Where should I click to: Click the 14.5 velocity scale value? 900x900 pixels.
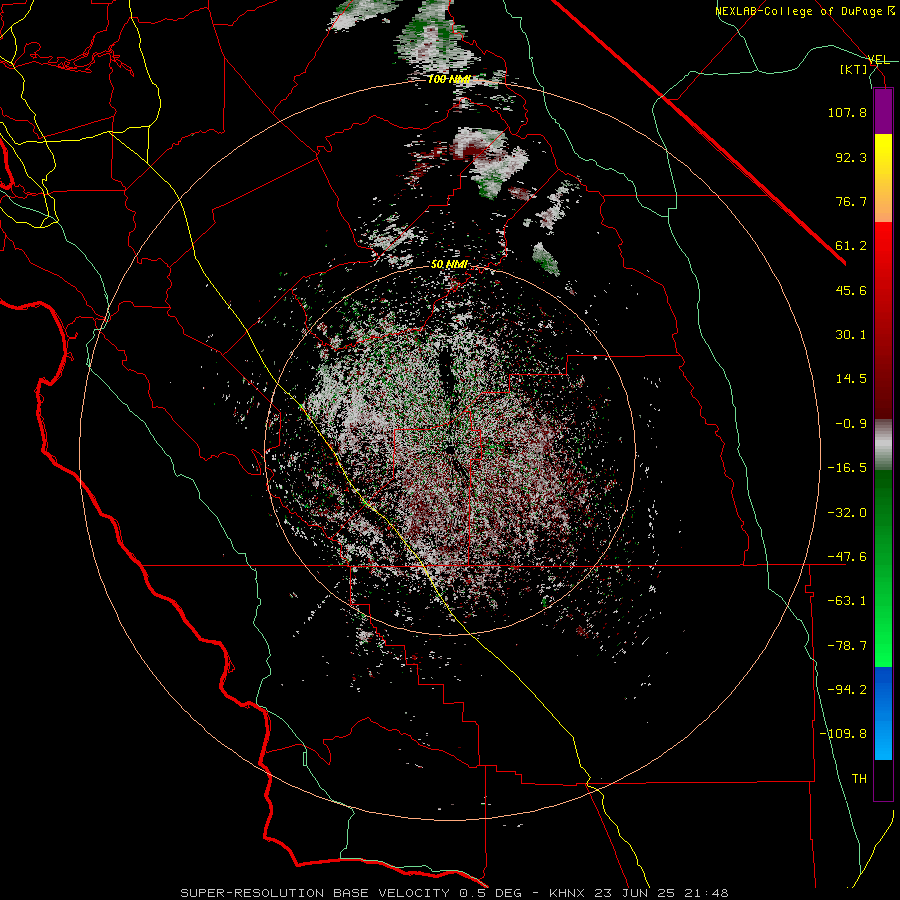851,379
